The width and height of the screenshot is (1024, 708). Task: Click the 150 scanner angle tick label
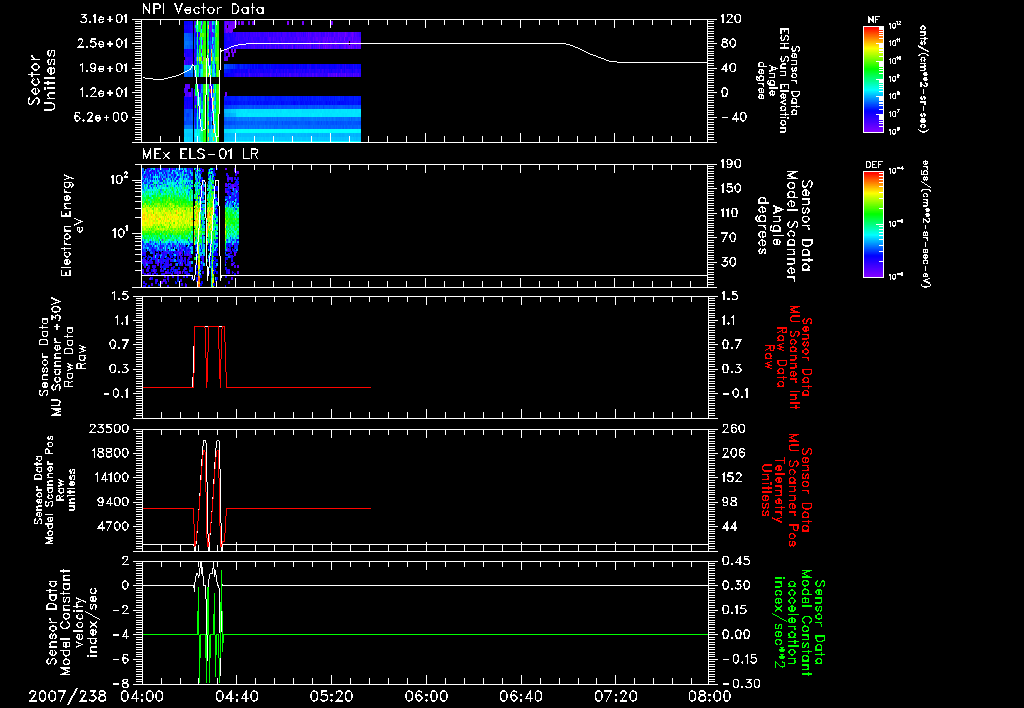(731, 189)
